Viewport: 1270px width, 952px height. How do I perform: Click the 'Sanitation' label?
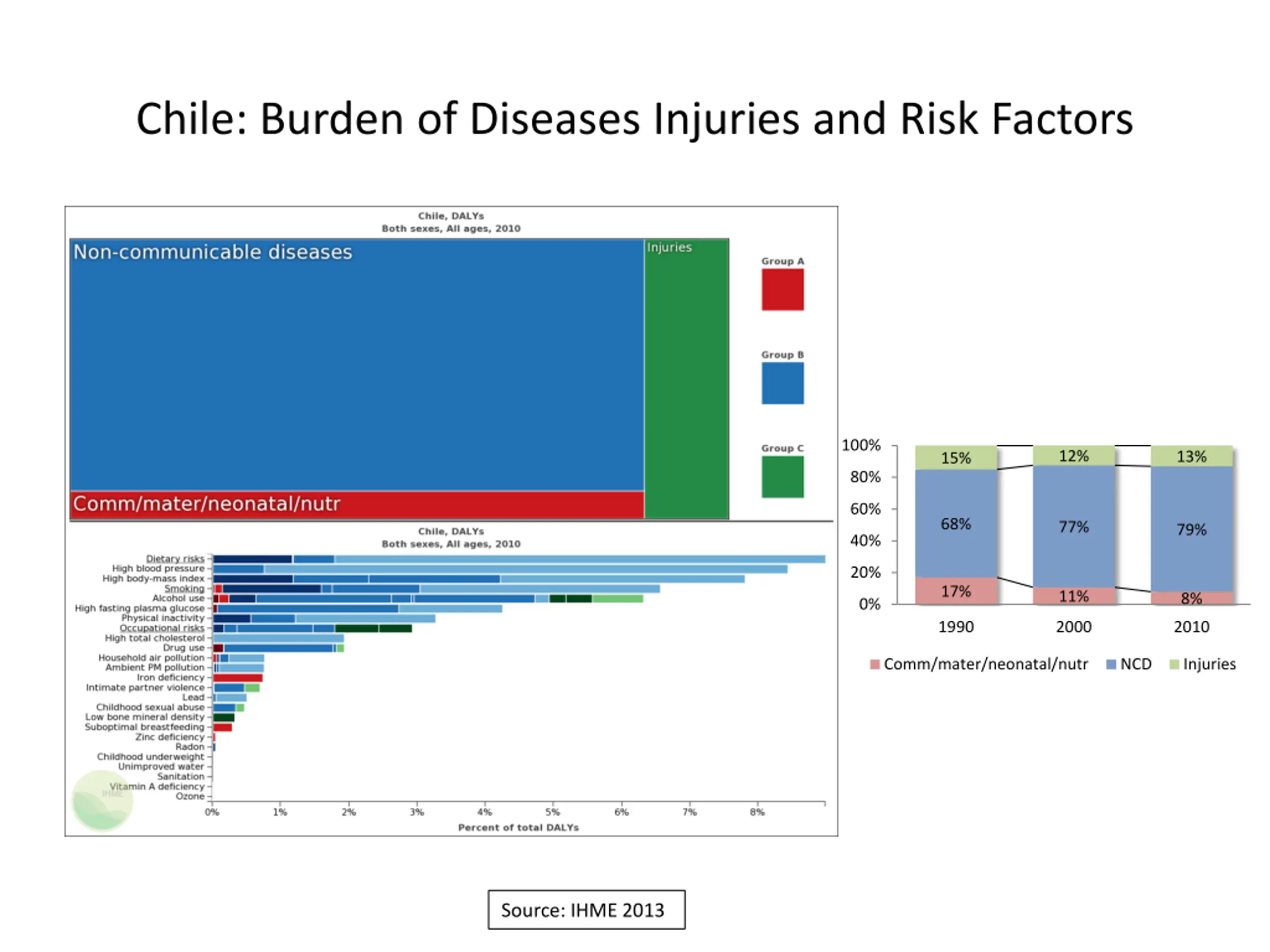point(180,776)
